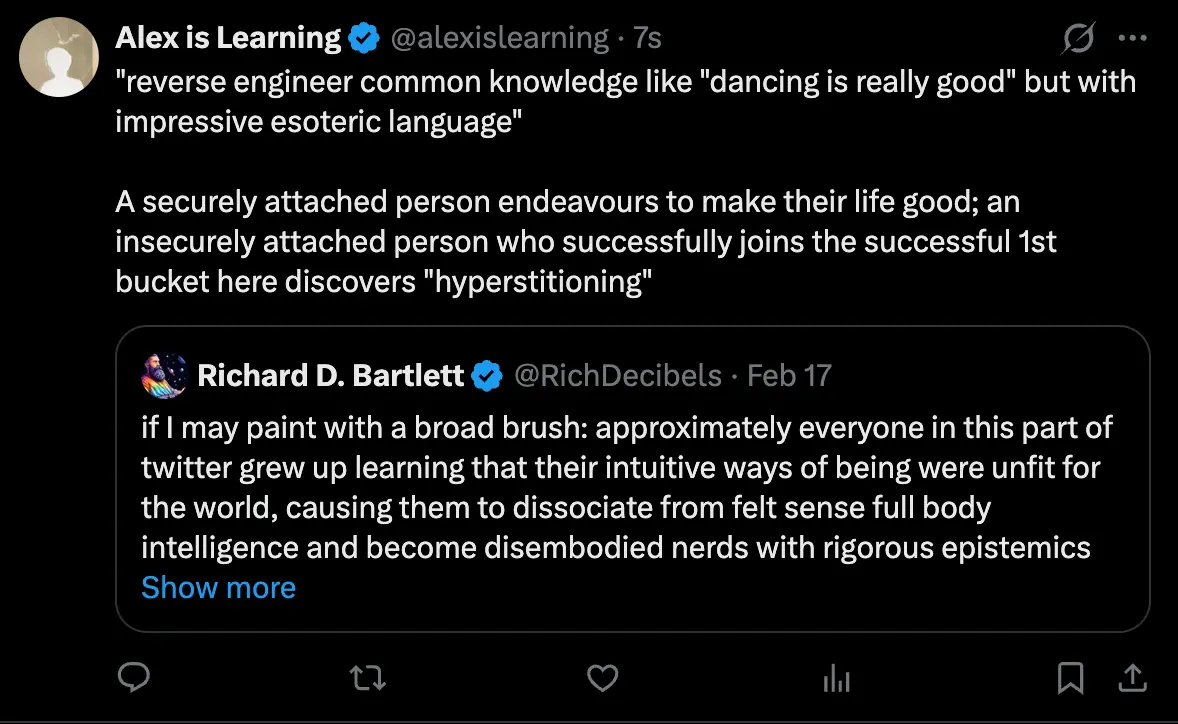View post analytics bar chart icon
Viewport: 1178px width, 724px height.
834,680
